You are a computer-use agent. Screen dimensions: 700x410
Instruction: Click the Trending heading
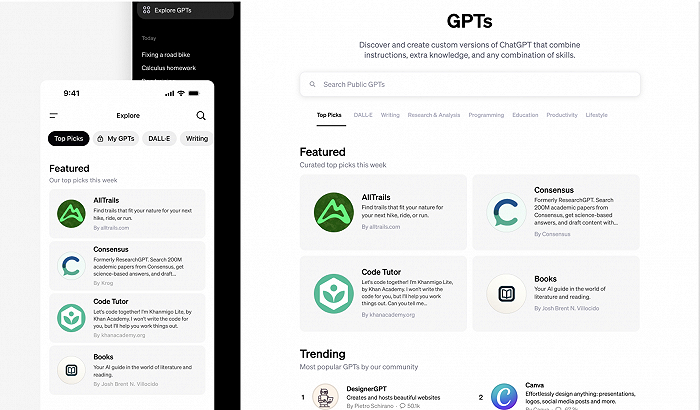pos(322,354)
